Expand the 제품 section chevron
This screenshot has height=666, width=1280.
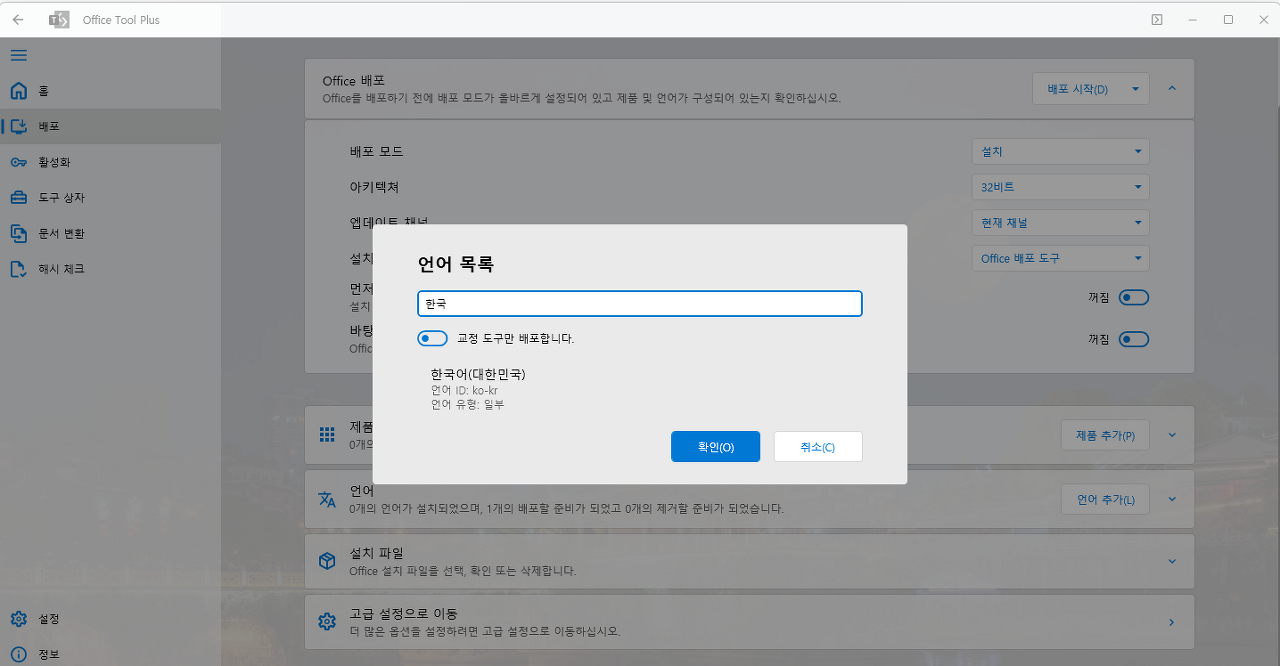pos(1172,435)
